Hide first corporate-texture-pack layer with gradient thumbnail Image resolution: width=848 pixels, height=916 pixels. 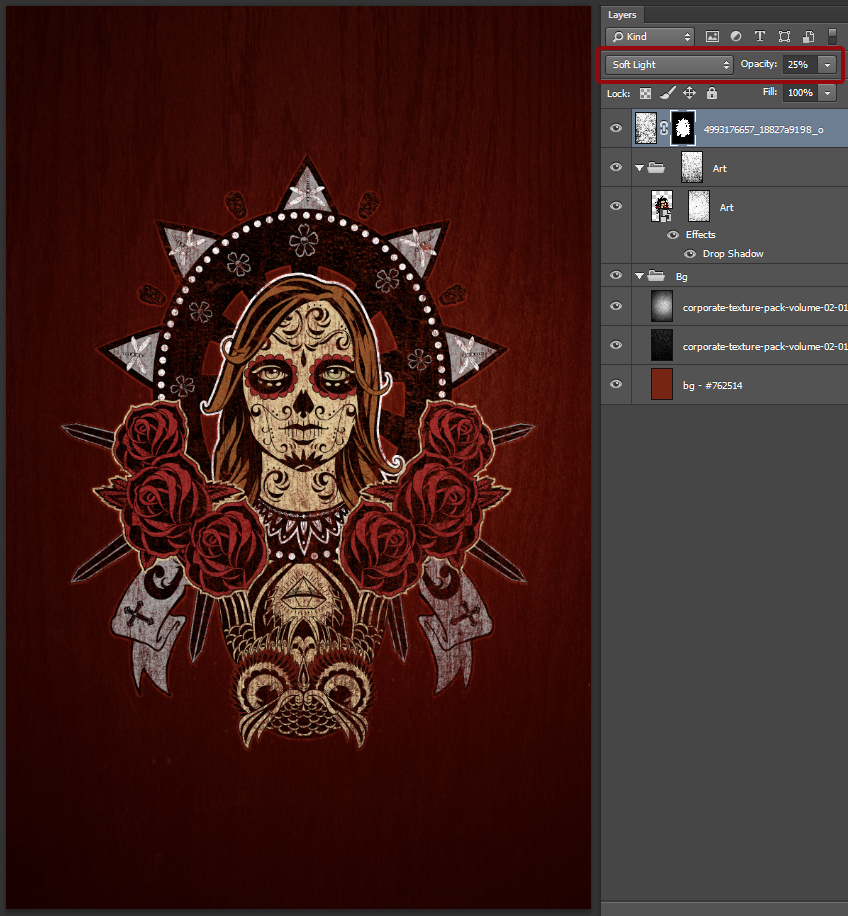pyautogui.click(x=616, y=306)
